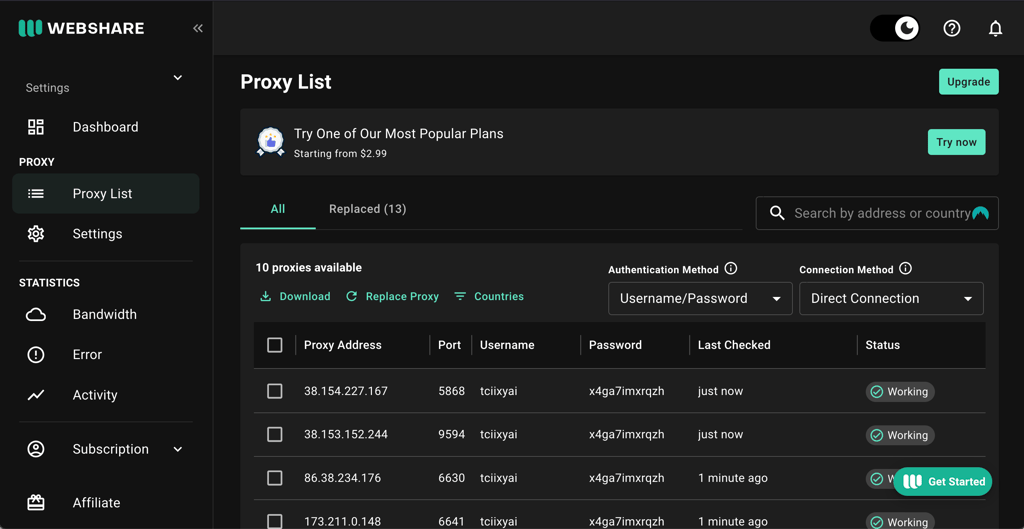Open the Direct Connection dropdown
1024x529 pixels.
coord(891,298)
